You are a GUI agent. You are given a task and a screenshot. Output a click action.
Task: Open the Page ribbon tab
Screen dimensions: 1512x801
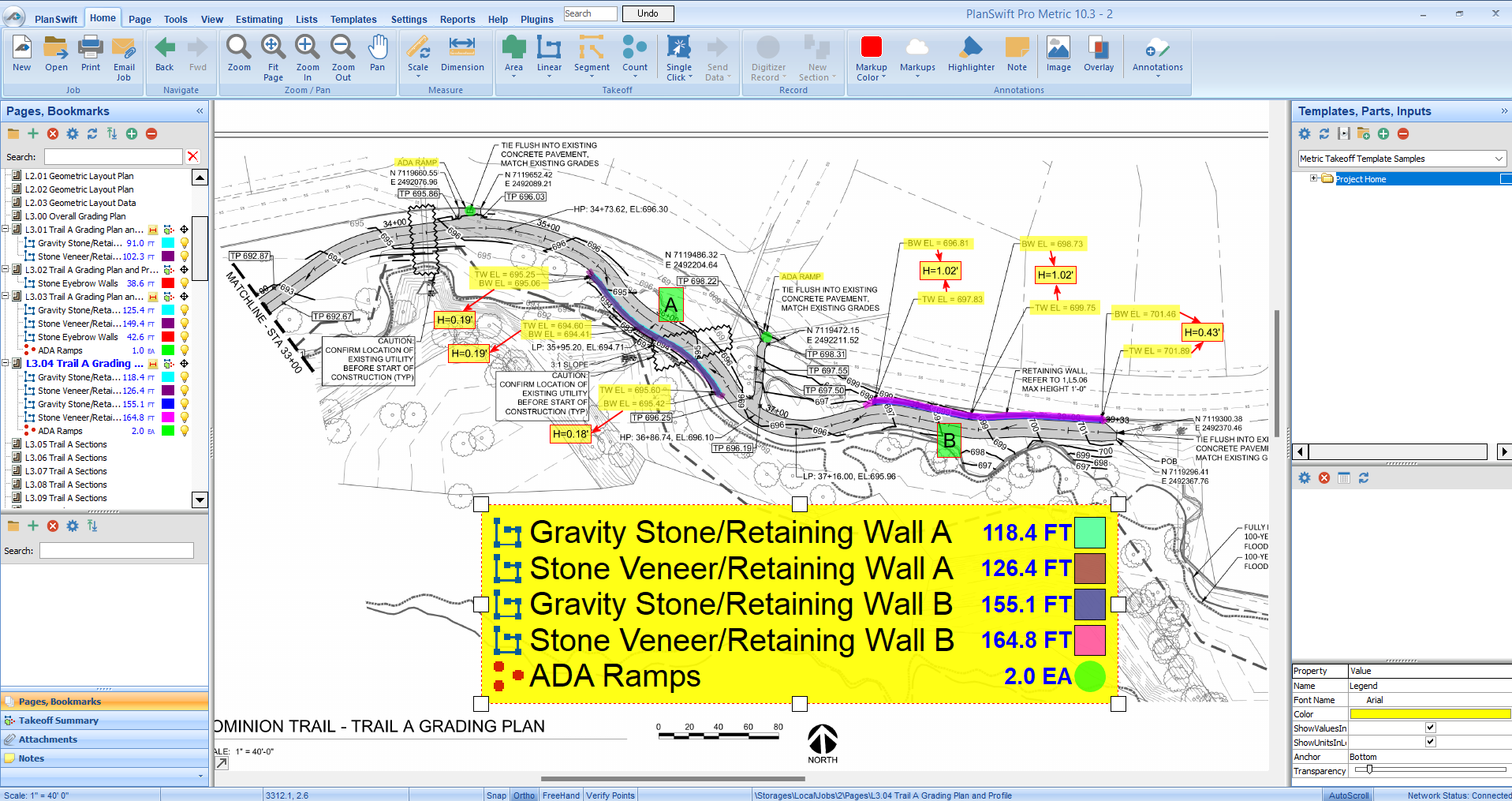140,19
